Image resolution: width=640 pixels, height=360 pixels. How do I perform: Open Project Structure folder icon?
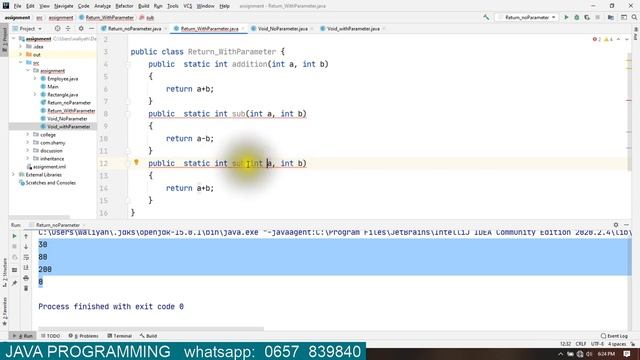click(611, 18)
